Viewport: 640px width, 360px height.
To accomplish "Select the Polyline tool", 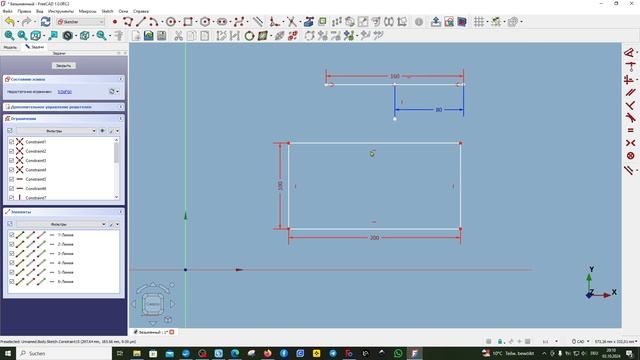I will pos(128,22).
